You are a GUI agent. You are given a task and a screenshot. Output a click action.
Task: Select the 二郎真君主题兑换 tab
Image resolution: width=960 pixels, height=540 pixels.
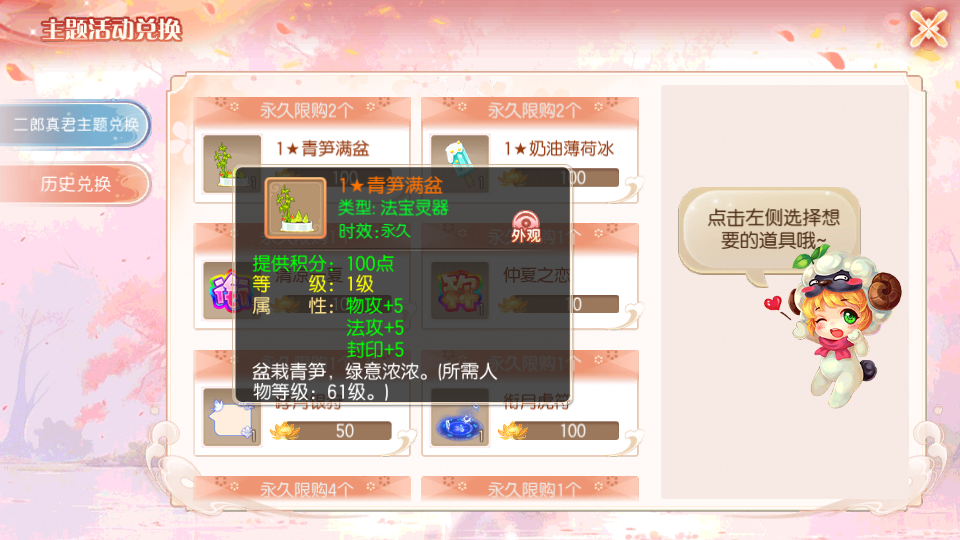point(75,125)
